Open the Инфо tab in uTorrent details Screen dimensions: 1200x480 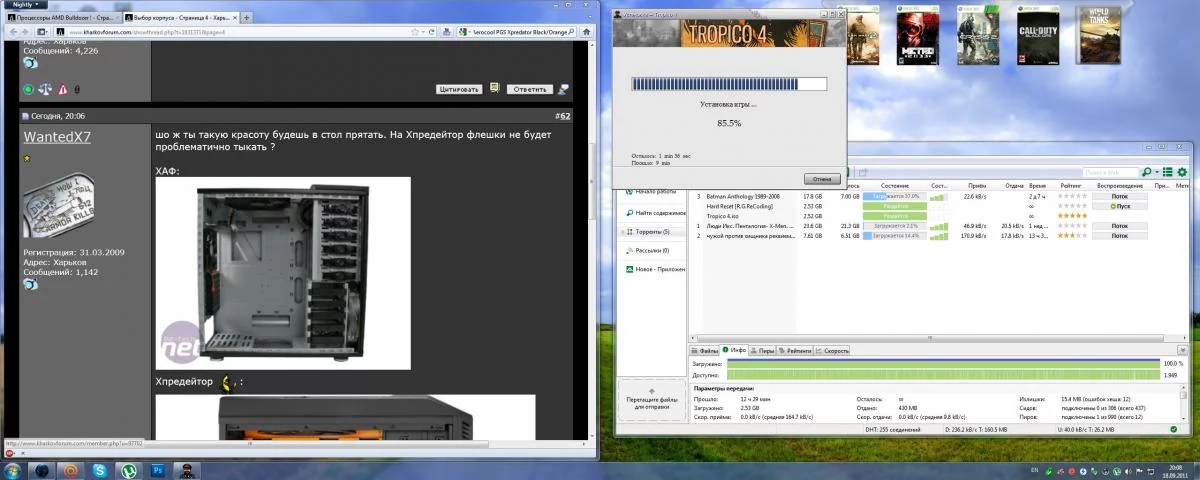pos(735,351)
